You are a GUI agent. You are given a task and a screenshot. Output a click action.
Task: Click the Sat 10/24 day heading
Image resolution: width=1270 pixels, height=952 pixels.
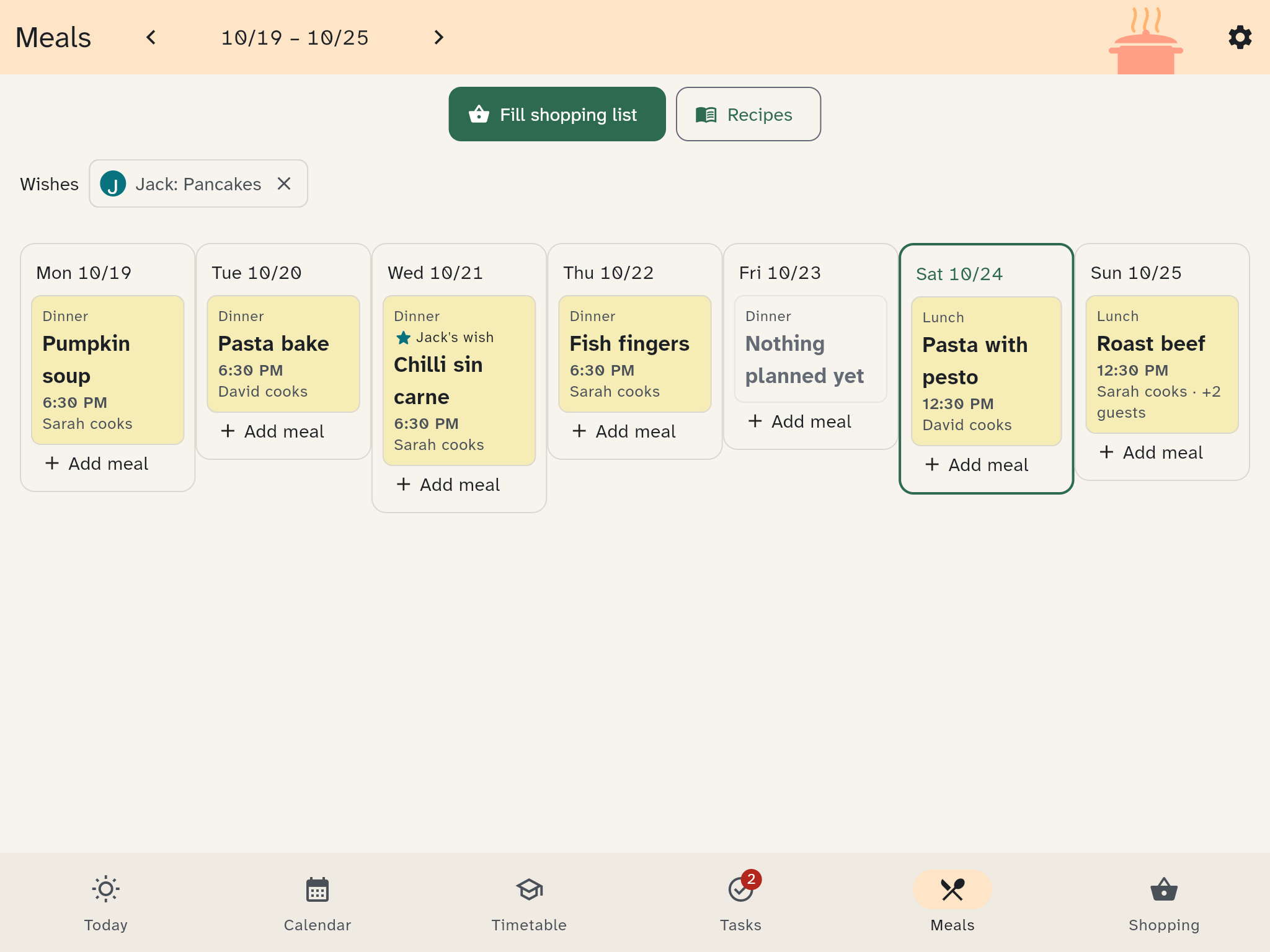959,274
